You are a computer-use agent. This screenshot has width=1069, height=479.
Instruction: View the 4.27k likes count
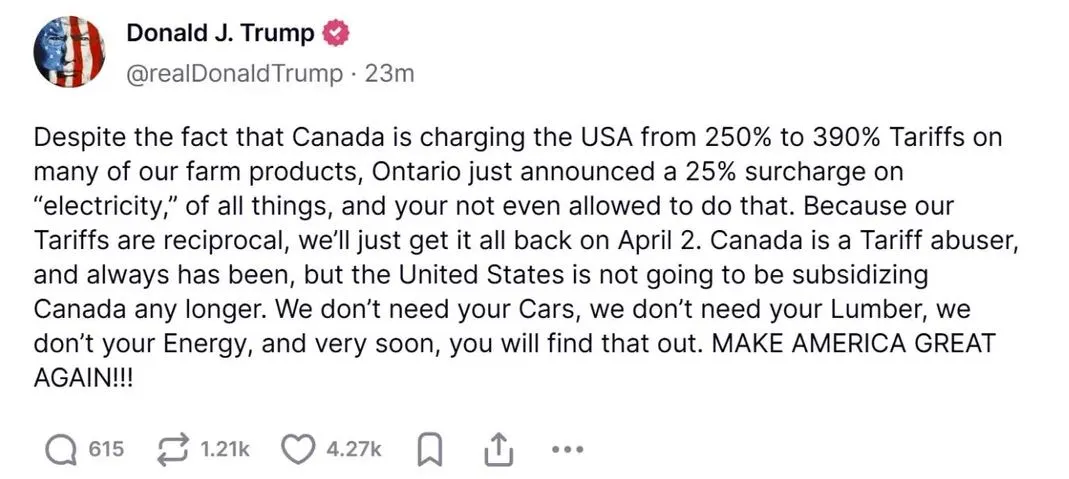354,450
